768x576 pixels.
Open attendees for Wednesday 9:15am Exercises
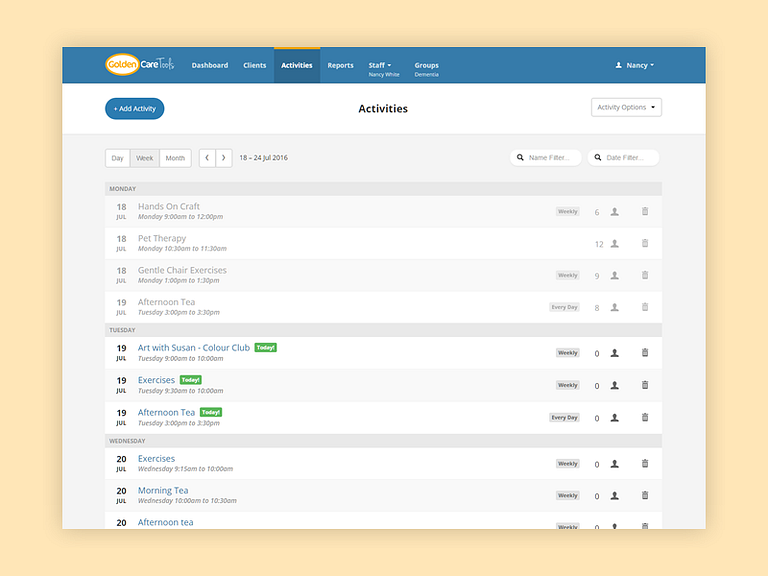[614, 464]
